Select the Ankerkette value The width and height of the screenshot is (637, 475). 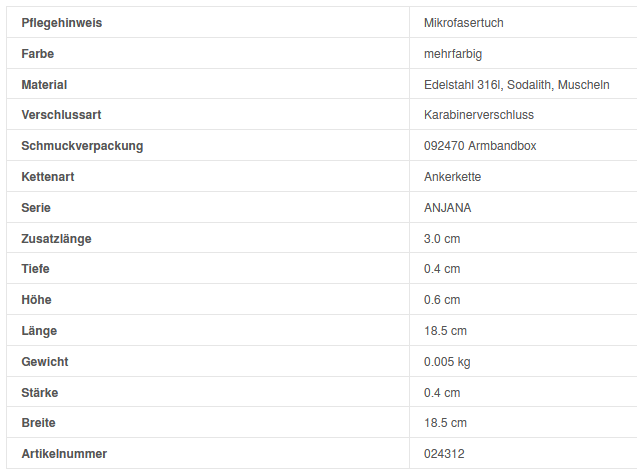[x=453, y=177]
